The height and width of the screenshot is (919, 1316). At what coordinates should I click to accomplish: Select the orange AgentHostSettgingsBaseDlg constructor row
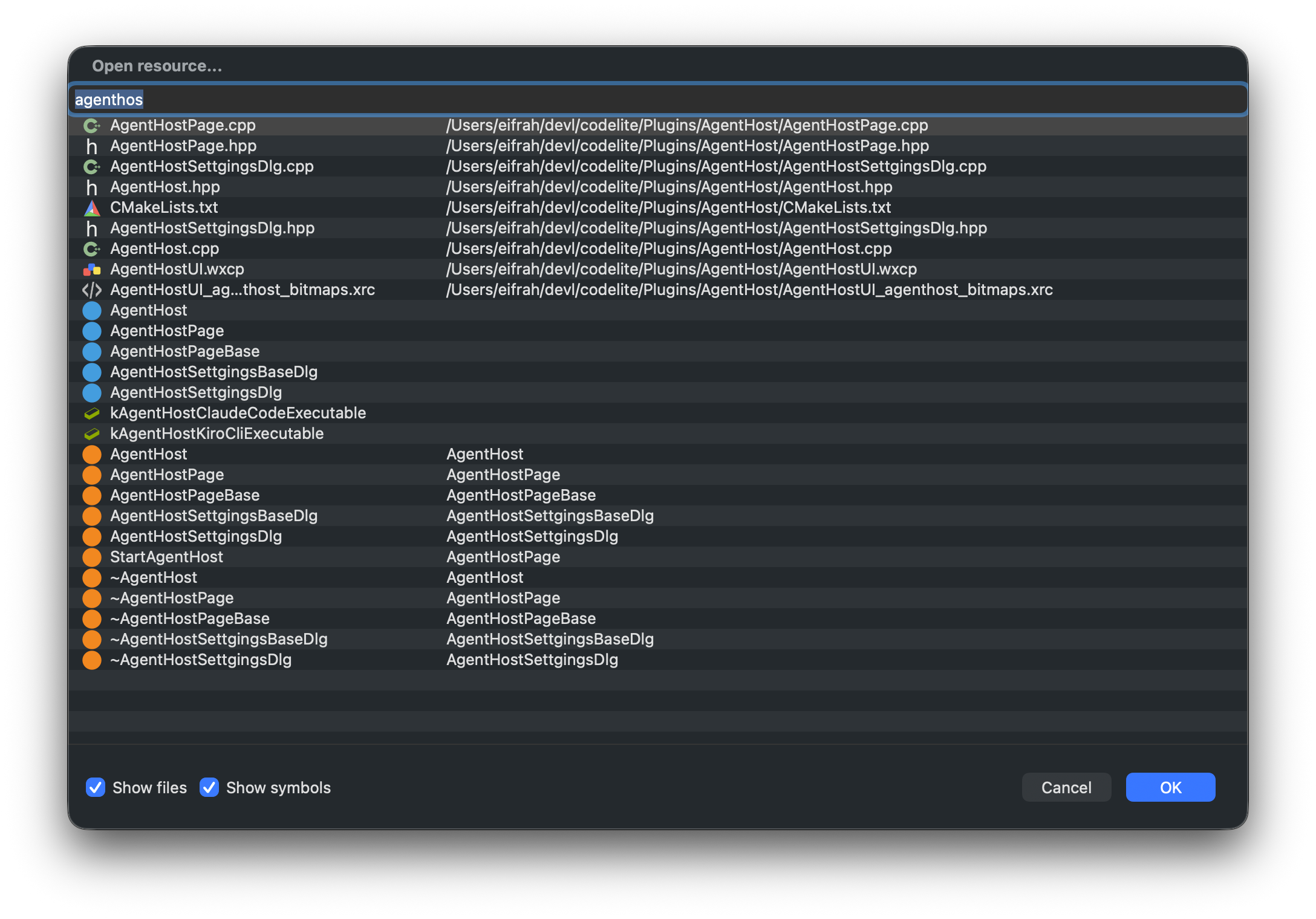pyautogui.click(x=658, y=516)
